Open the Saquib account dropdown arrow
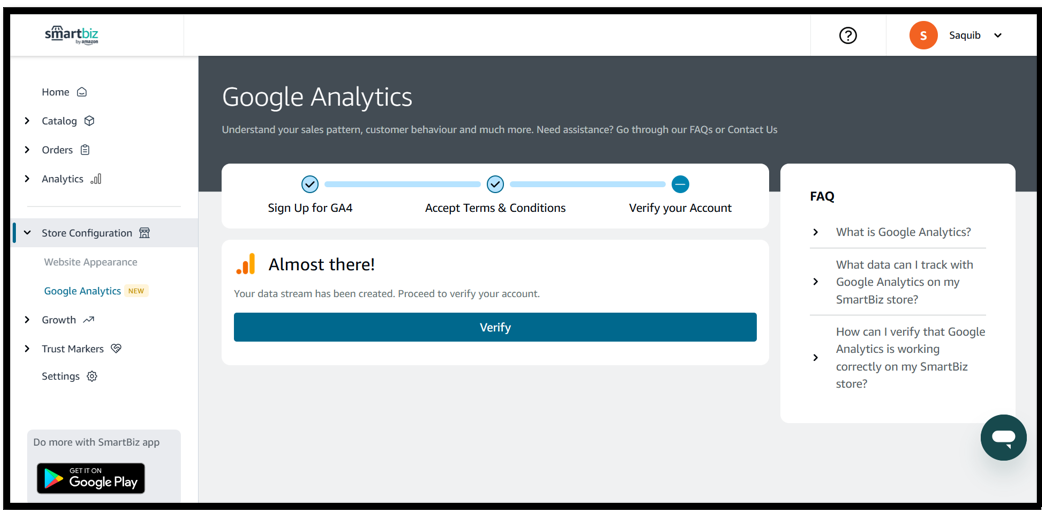This screenshot has width=1042, height=510. tap(998, 35)
